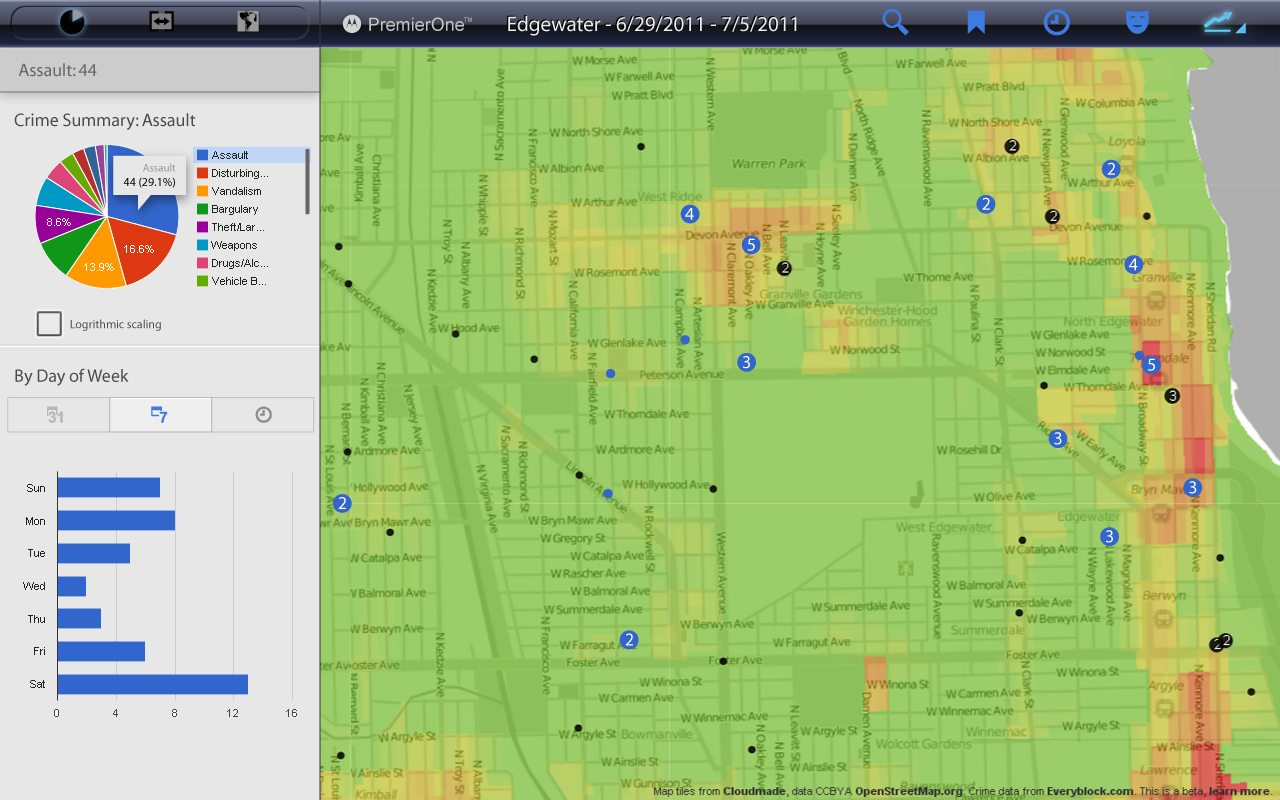Click the 2 cluster marker near Hollywood Ave

(342, 503)
